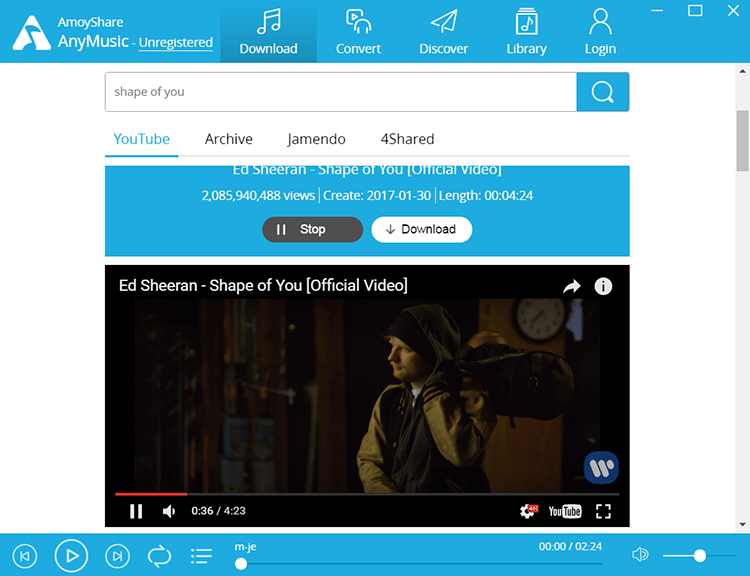Viewport: 750px width, 576px height.
Task: Click the video share arrow icon
Action: 572,287
